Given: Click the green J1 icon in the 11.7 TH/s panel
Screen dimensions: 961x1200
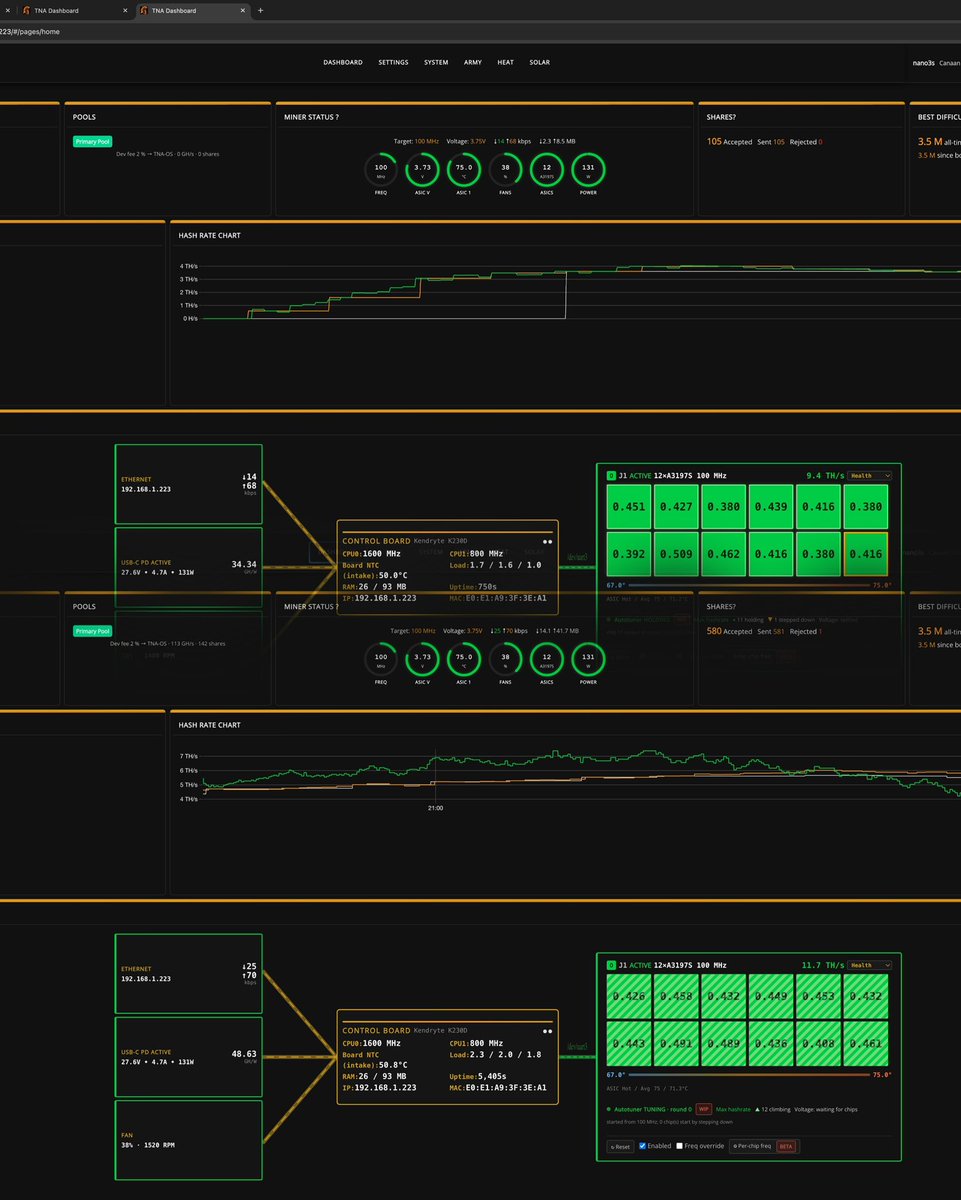Looking at the screenshot, I should (611, 965).
